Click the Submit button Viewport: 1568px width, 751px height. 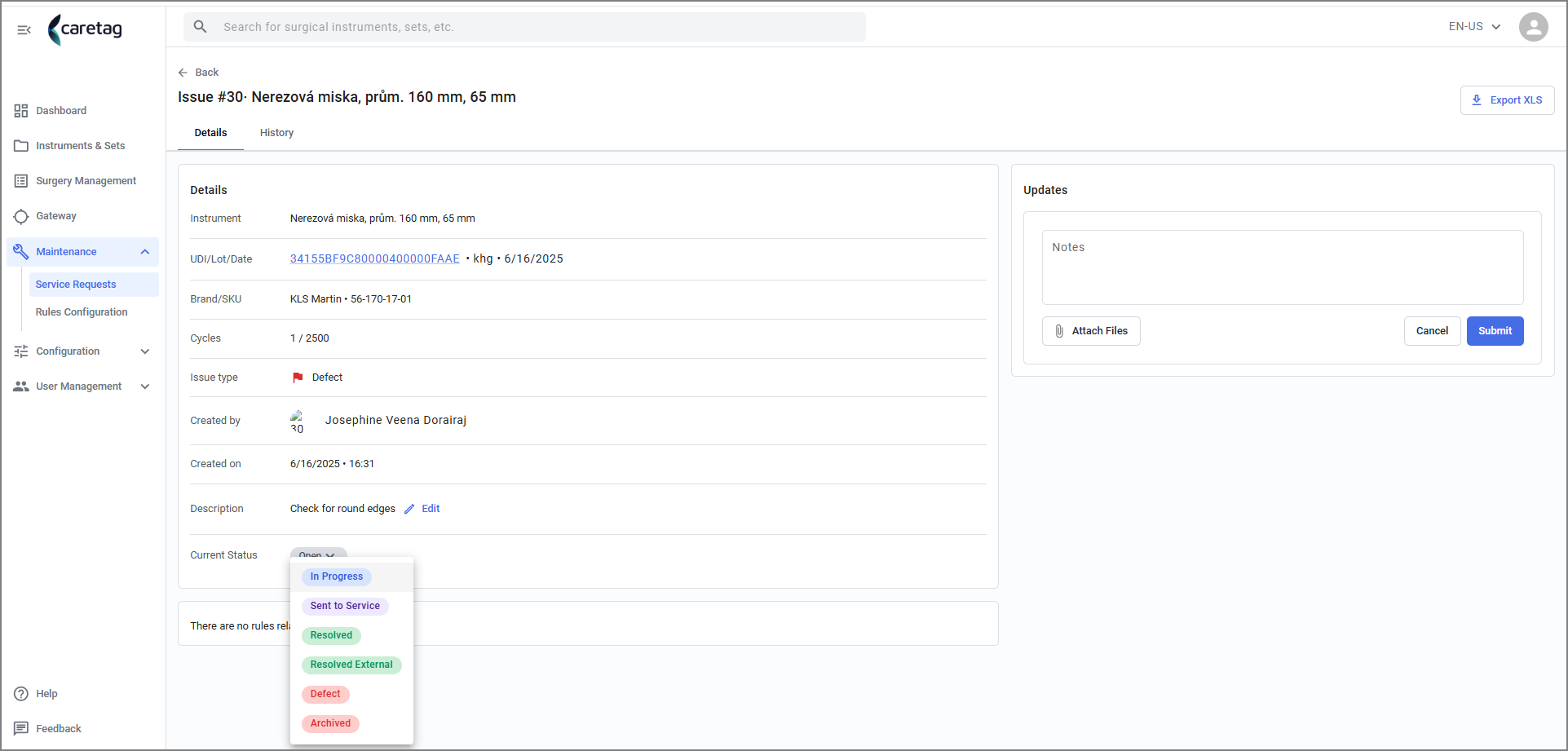click(x=1495, y=331)
